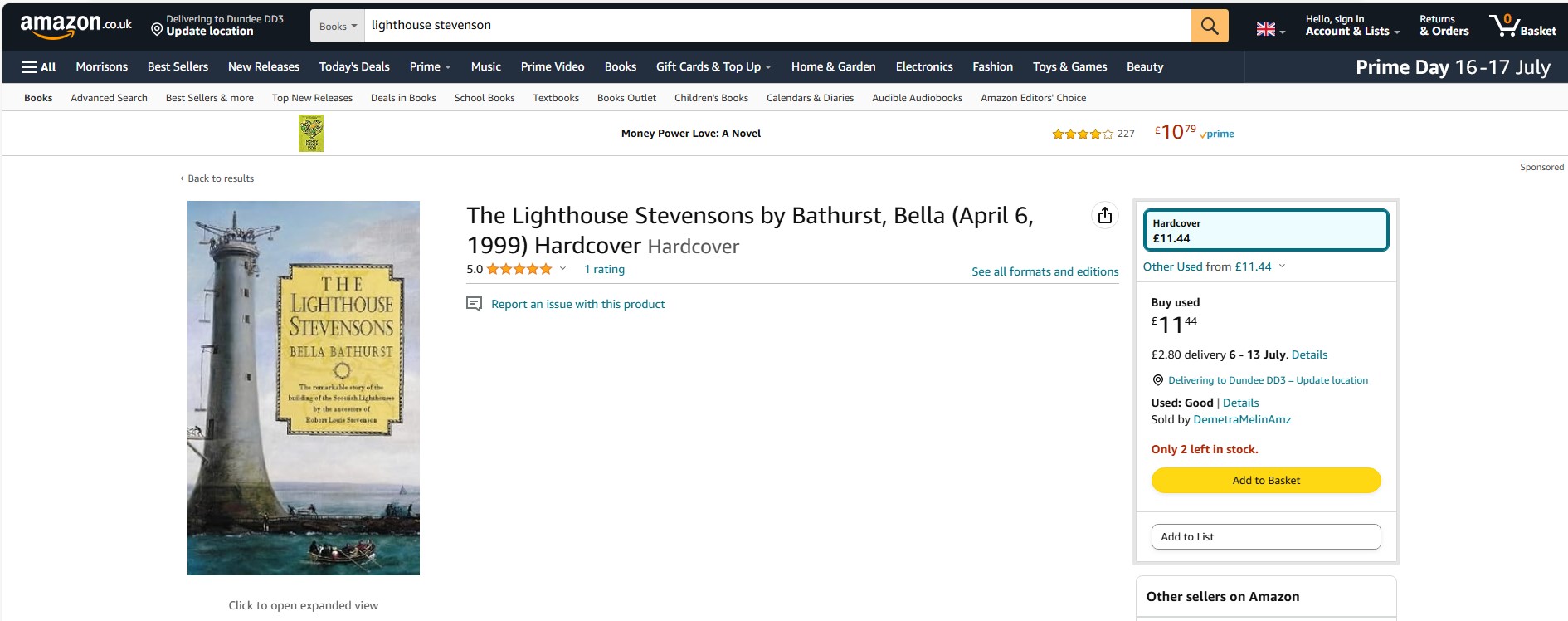Click the orange search magnifier button

pyautogui.click(x=1210, y=26)
